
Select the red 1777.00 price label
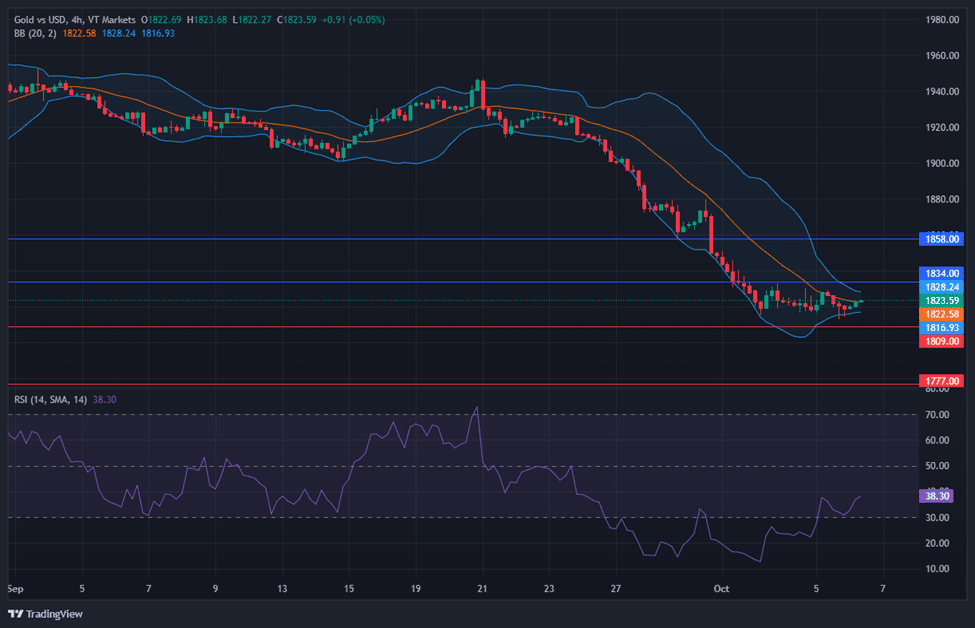tap(940, 381)
